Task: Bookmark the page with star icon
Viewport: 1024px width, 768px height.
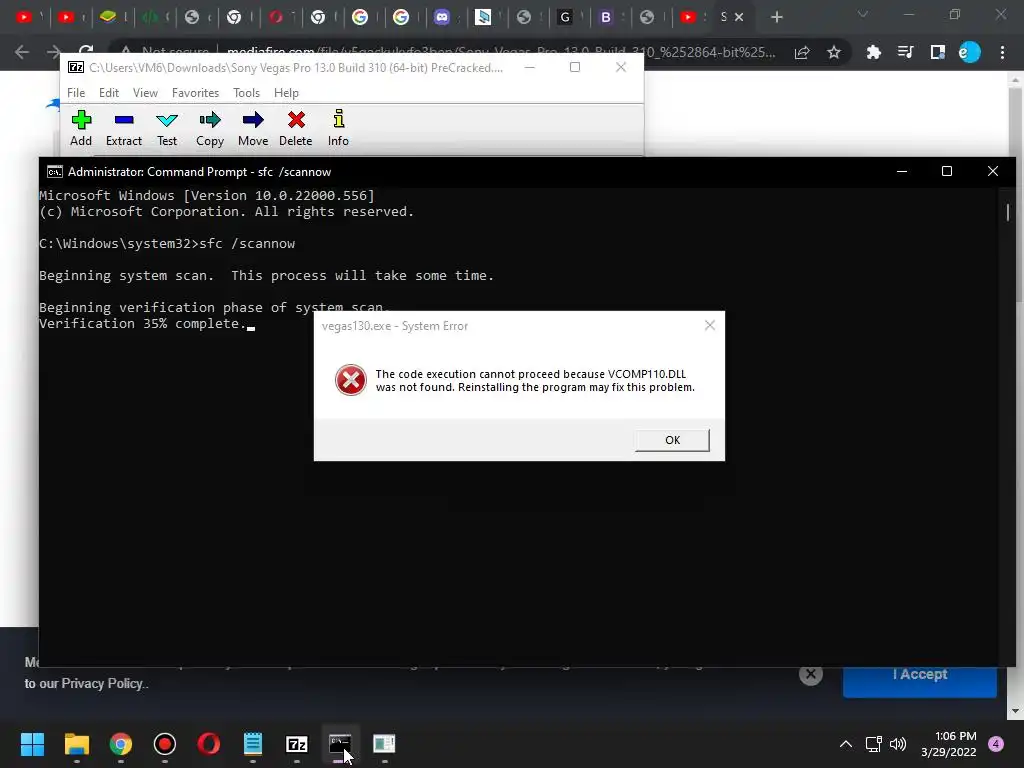Action: [x=834, y=52]
